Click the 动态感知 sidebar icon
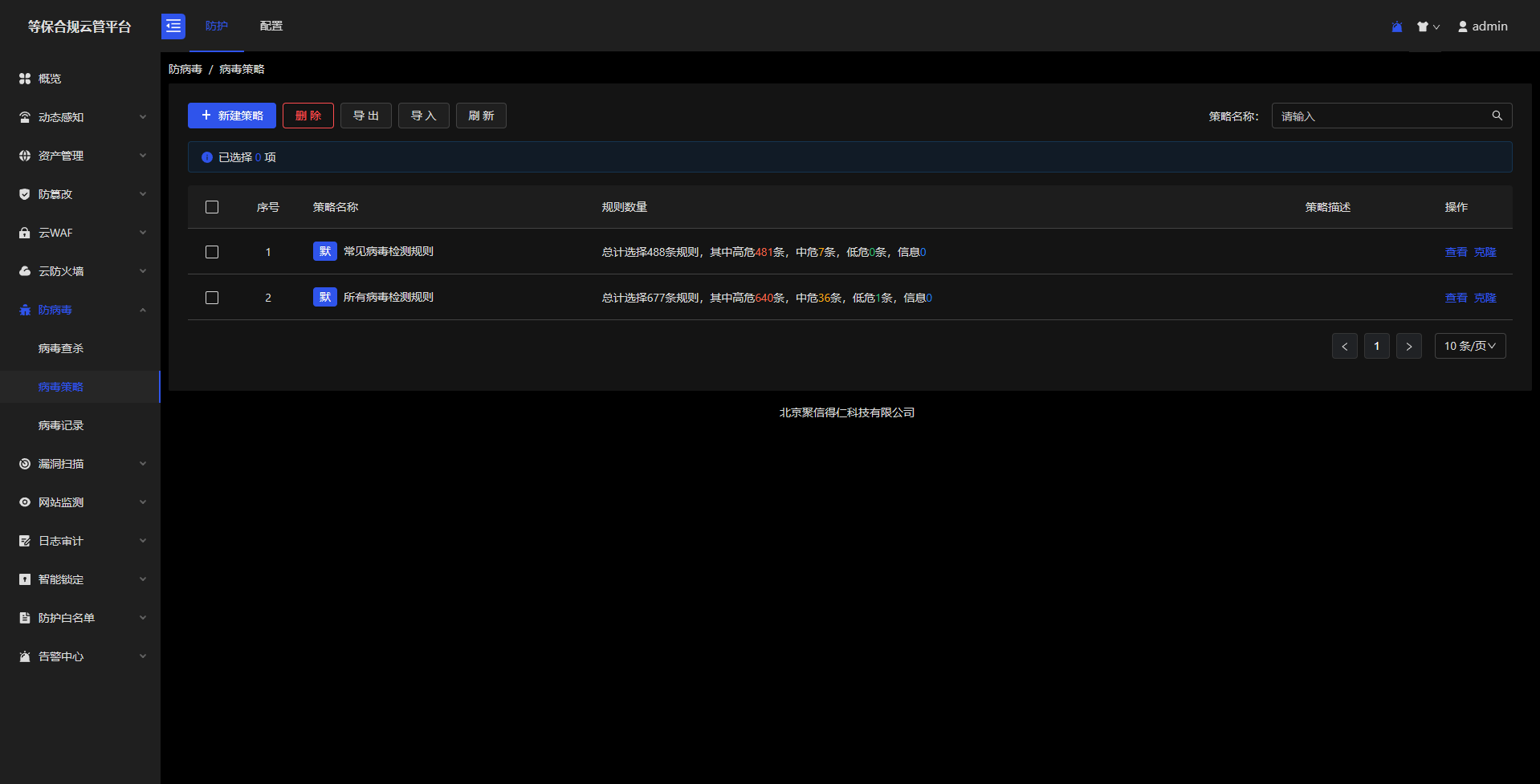The width and height of the screenshot is (1540, 784). click(25, 117)
